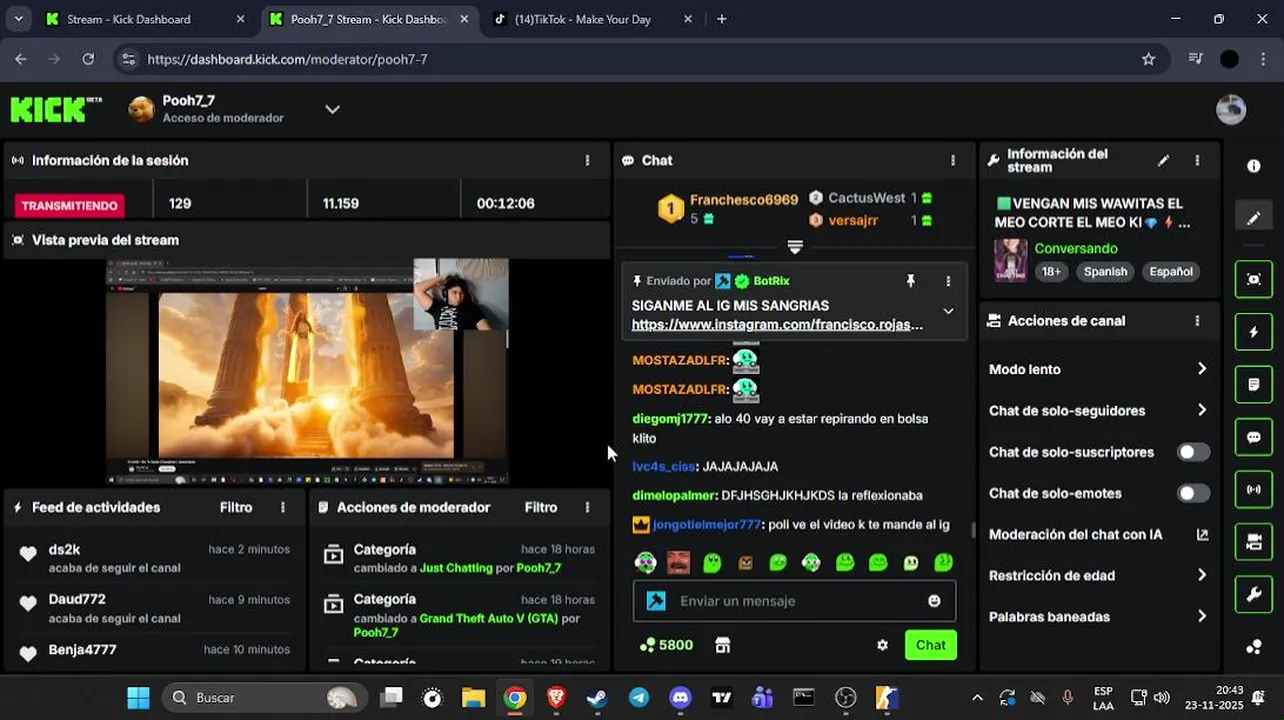
Task: Open the Filtro in Acciones de moderador
Action: [541, 508]
